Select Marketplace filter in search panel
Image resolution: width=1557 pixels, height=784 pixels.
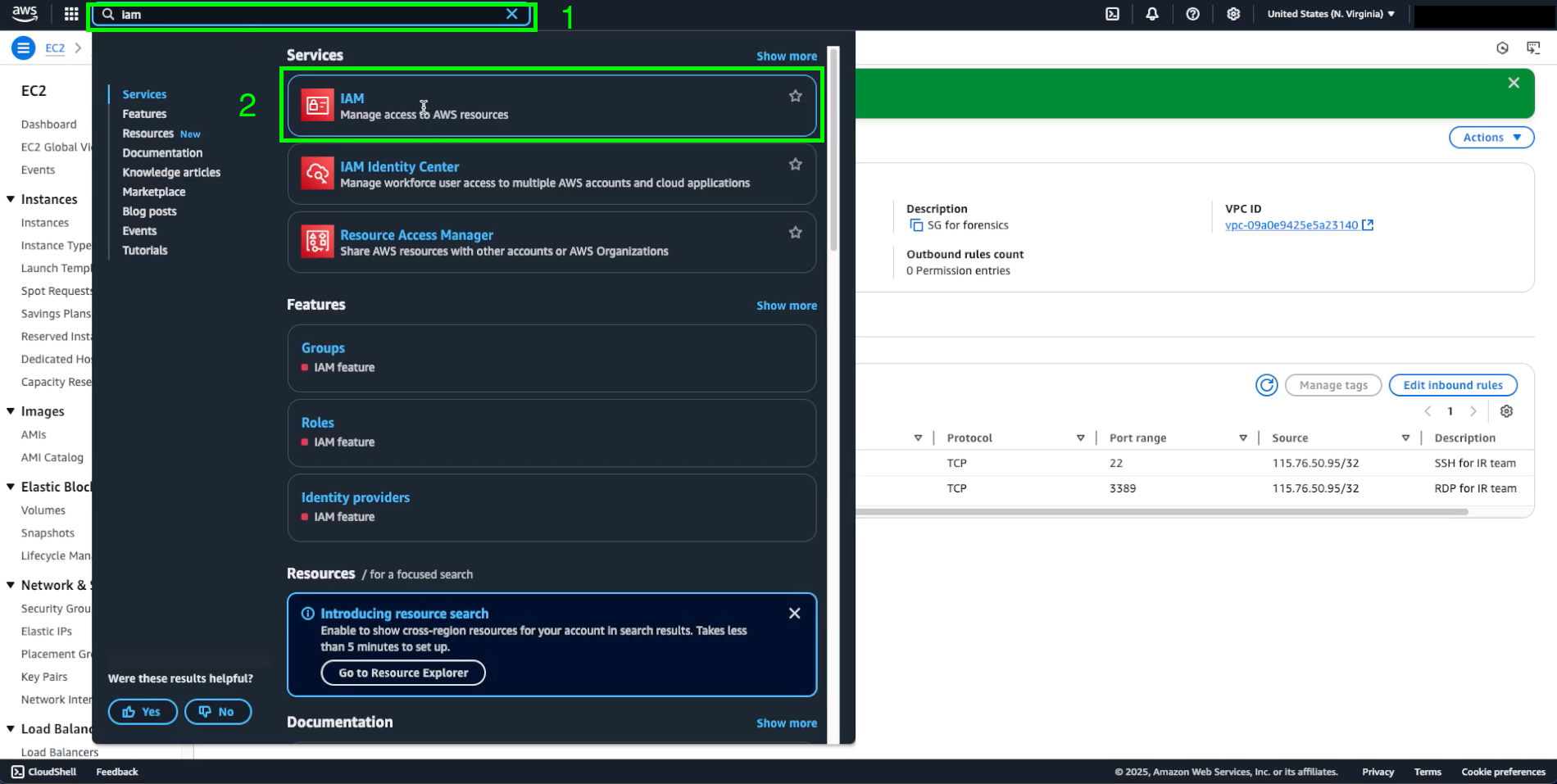[x=154, y=192]
